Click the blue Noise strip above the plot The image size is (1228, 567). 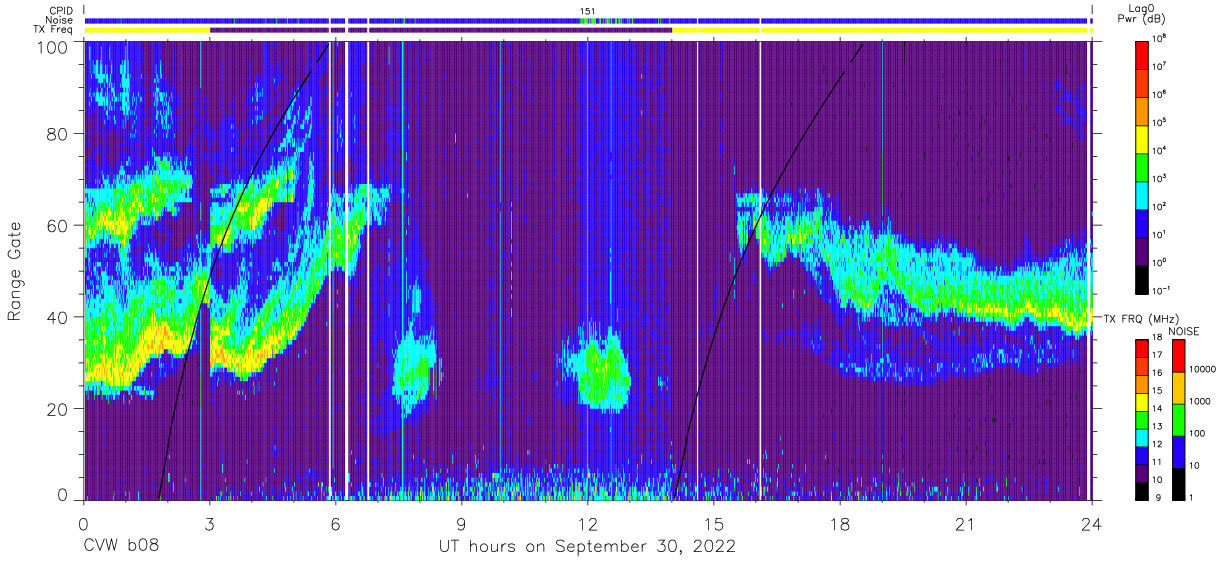(x=587, y=20)
